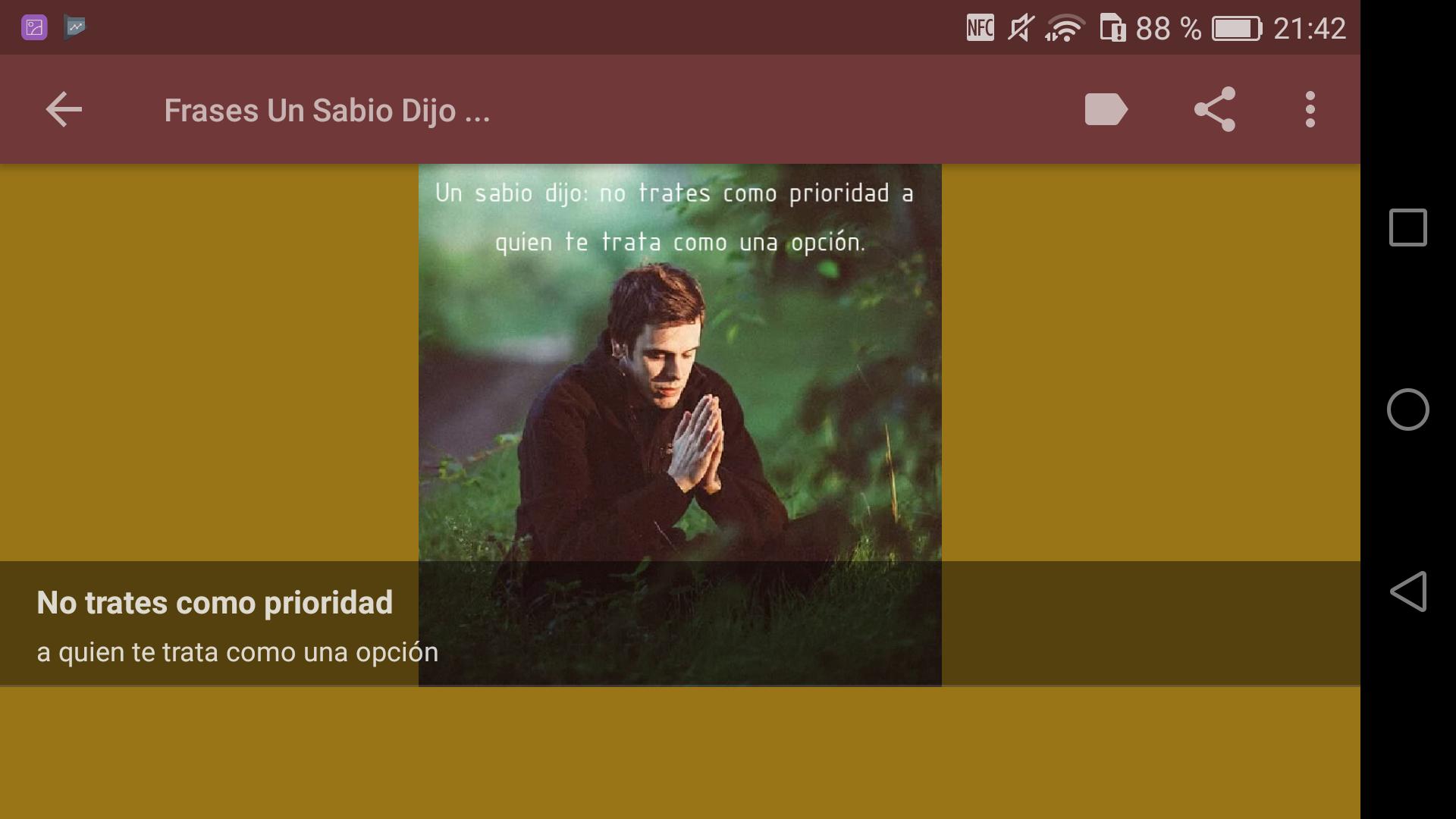Screen dimensions: 1456x819
Task: Tap the muted sound status icon
Action: coord(1021,28)
